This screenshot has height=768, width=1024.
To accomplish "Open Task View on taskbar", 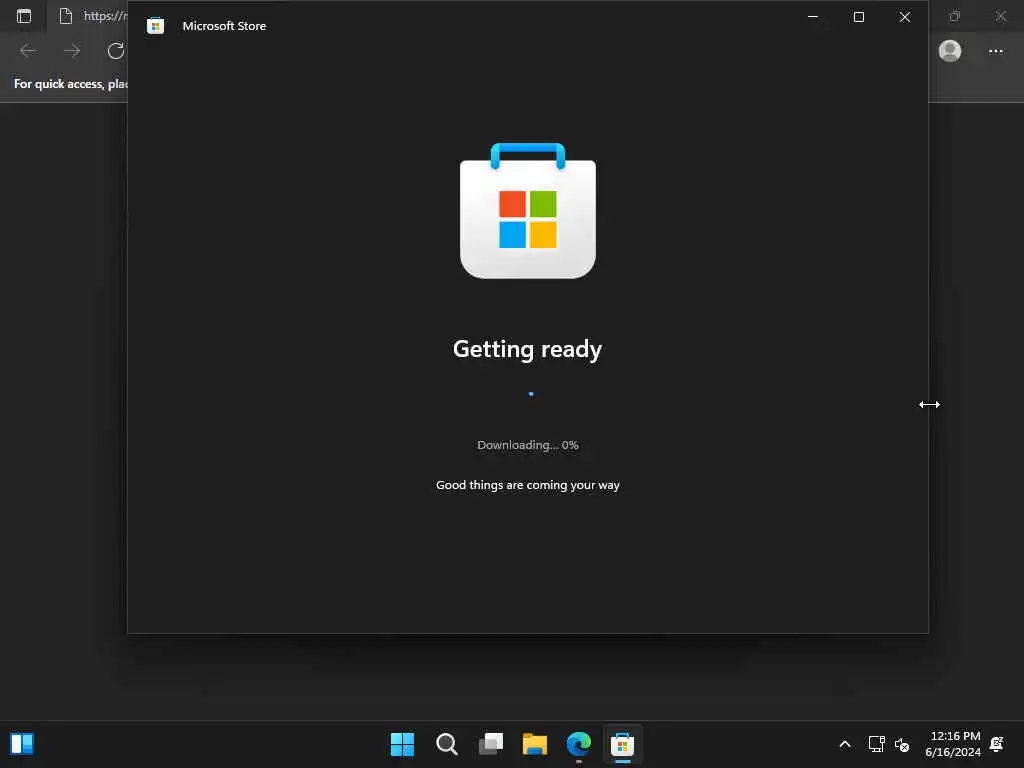I will (491, 744).
